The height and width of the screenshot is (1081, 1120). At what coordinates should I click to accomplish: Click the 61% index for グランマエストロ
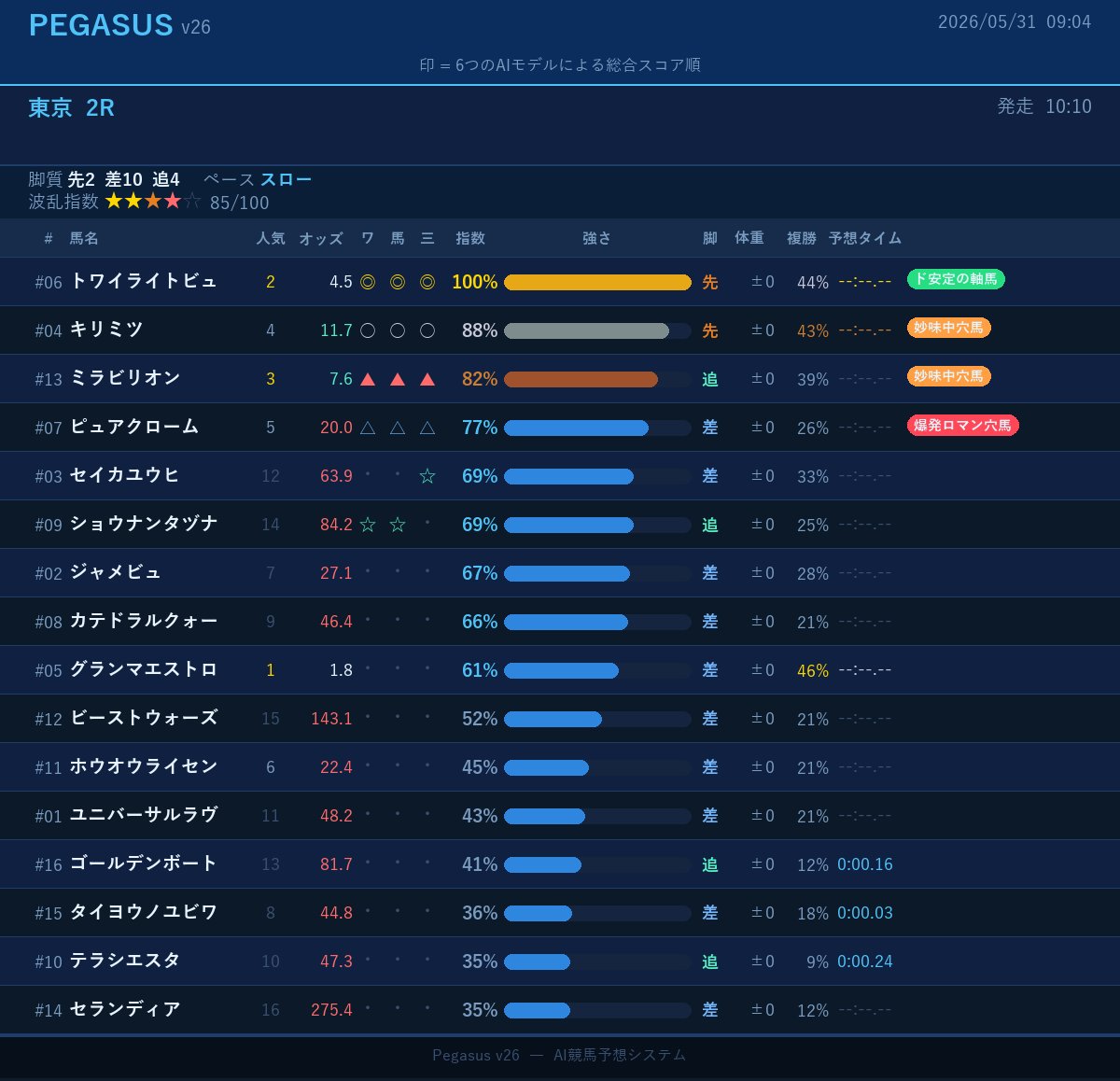tap(480, 670)
